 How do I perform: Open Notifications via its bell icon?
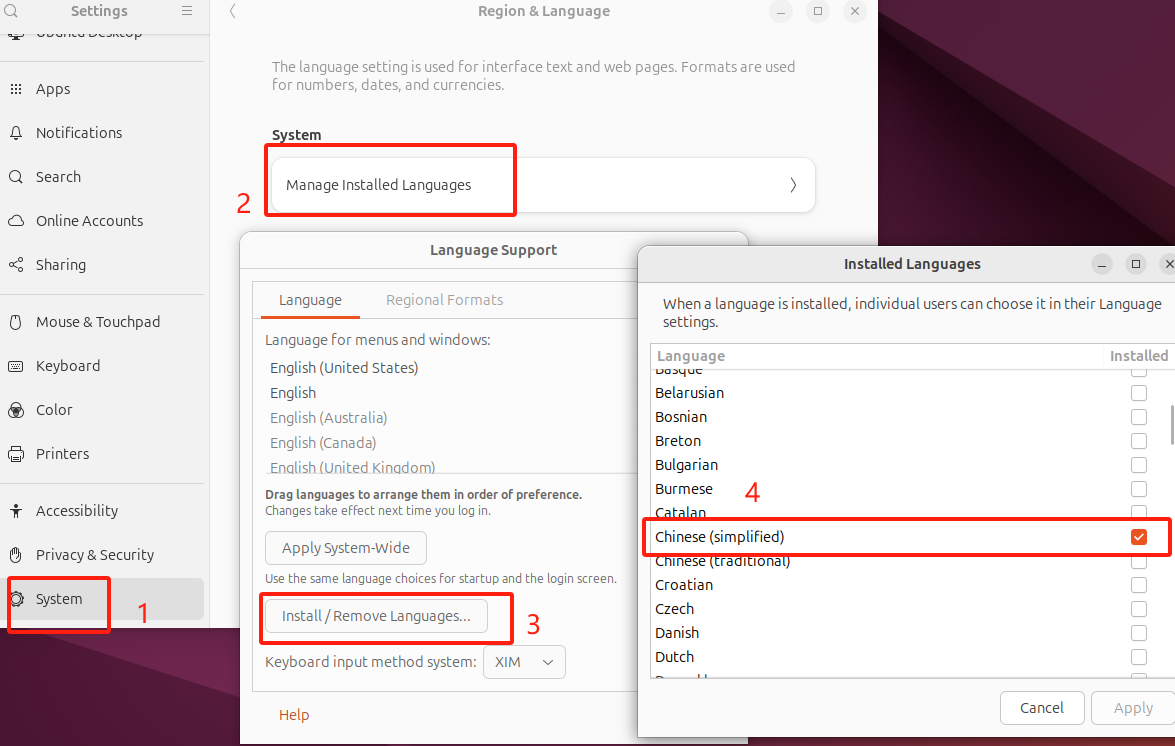16,133
